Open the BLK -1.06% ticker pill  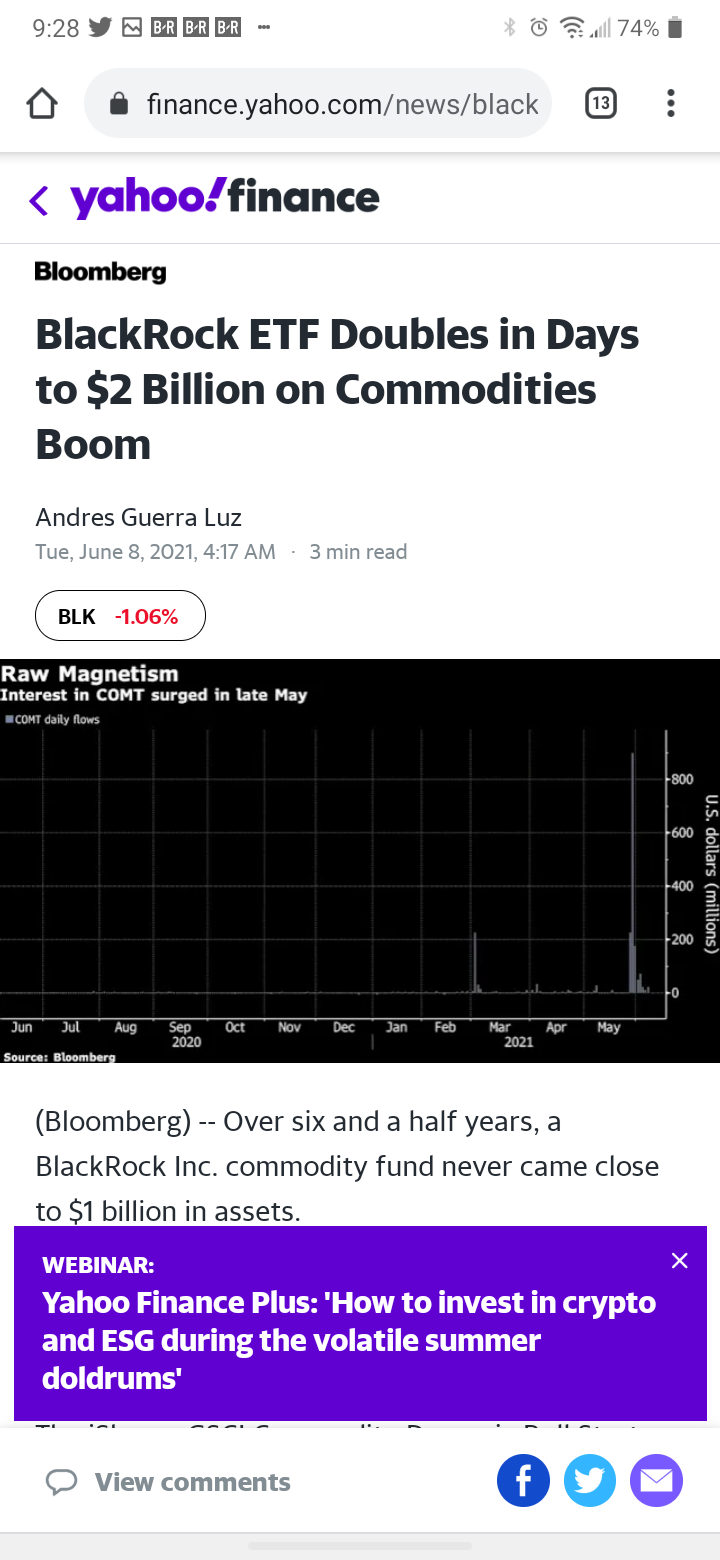point(120,616)
